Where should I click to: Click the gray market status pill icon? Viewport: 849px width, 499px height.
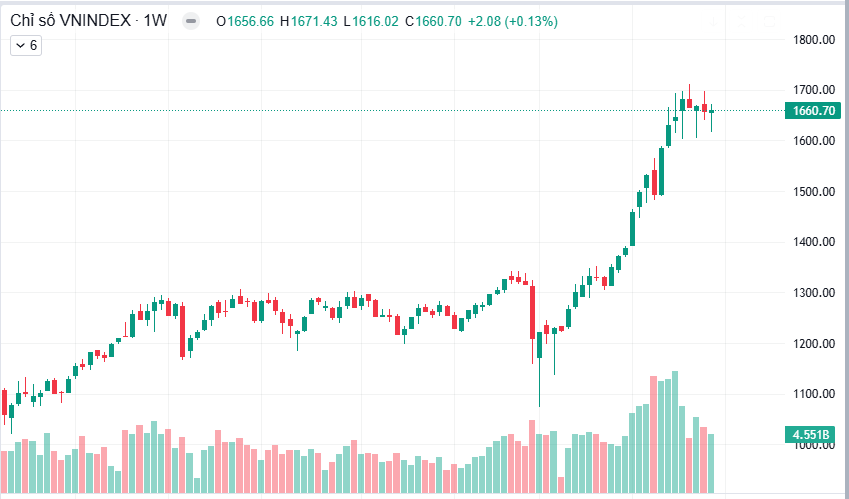191,22
